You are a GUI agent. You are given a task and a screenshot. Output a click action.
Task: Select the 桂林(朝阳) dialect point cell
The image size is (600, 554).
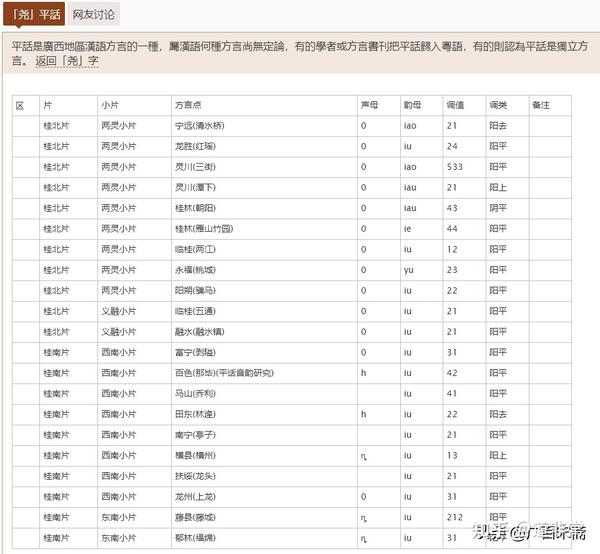pos(264,209)
